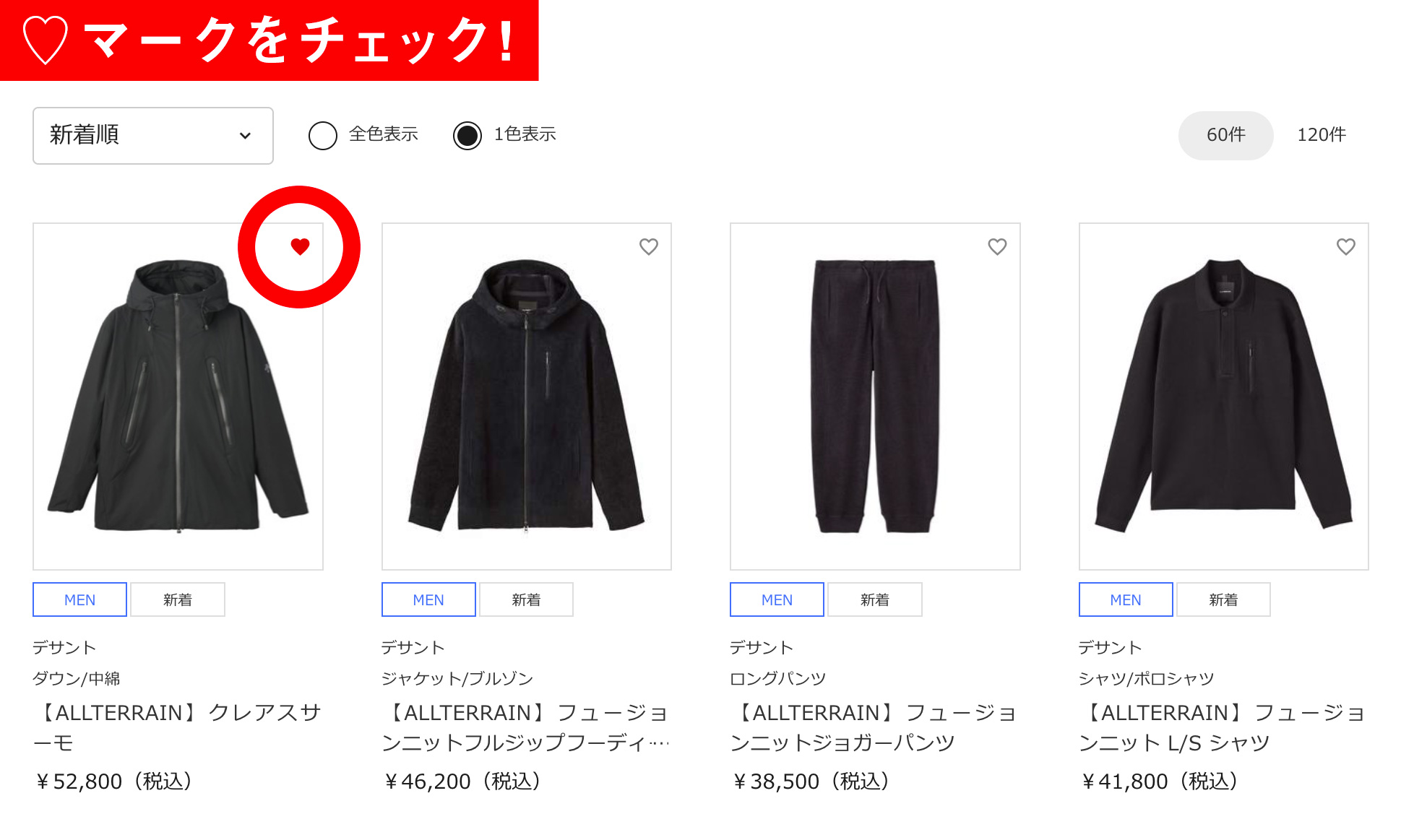This screenshot has height=840, width=1401.
Task: Click the MEN tag under the jogger pants
Action: [x=777, y=599]
